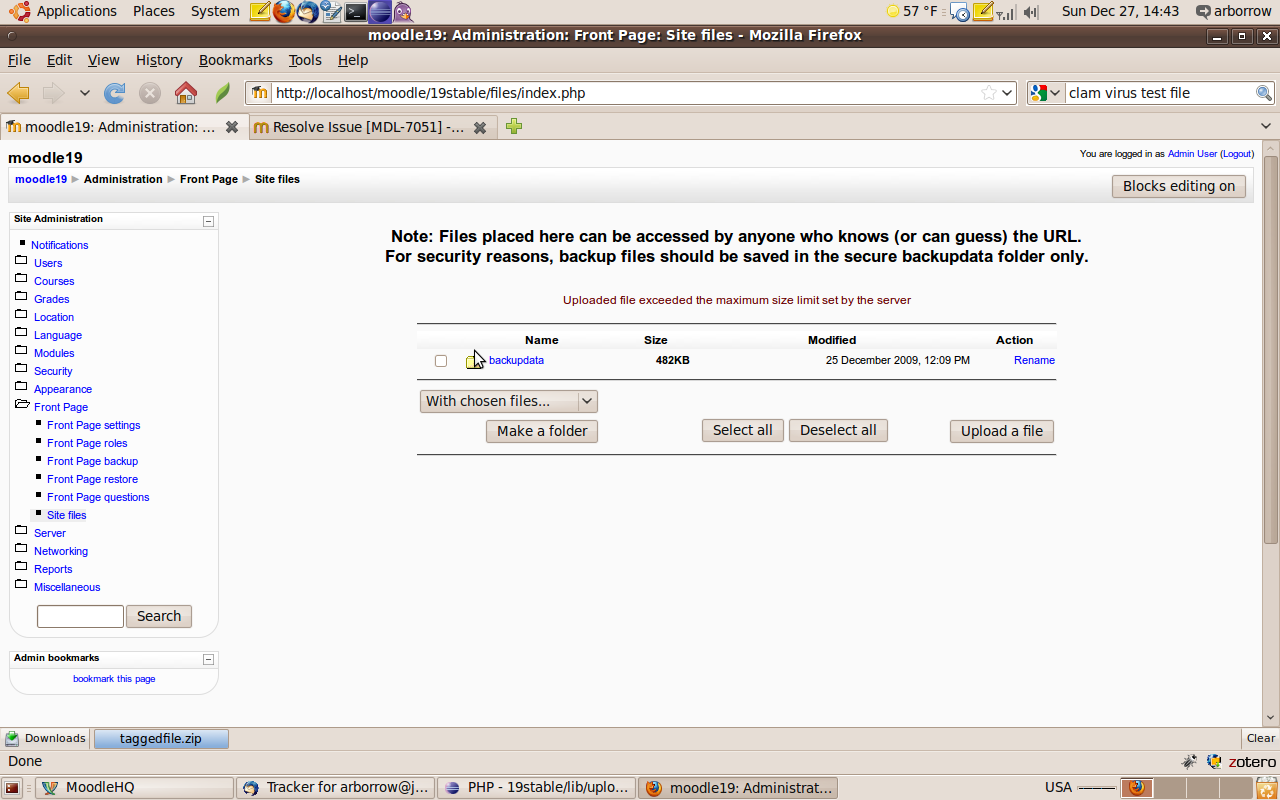
Task: Expand the Server folder in admin tree
Action: (21, 532)
